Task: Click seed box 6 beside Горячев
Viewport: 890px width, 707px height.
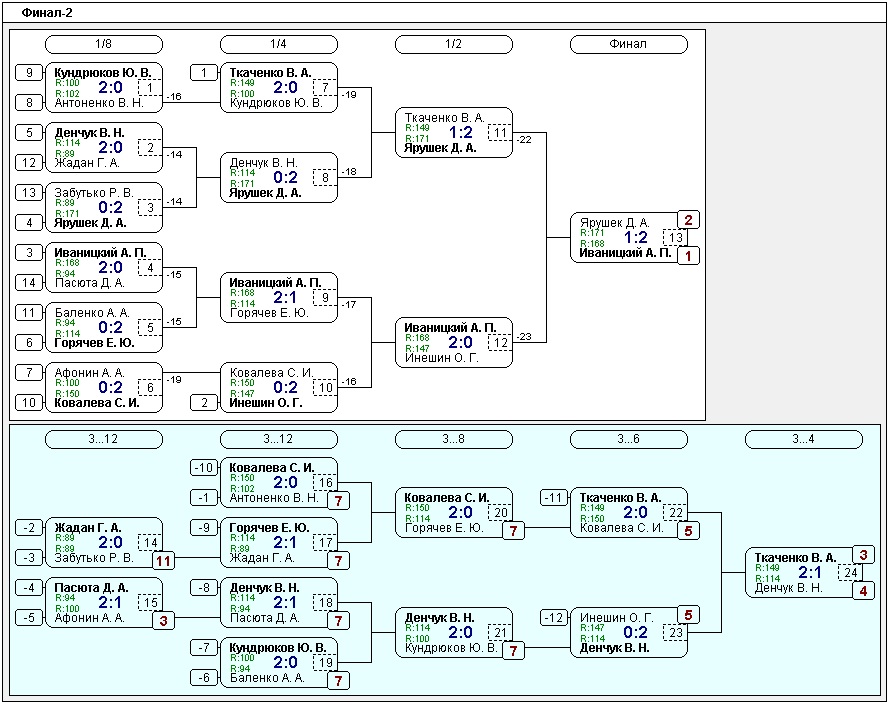Action: click(x=29, y=343)
